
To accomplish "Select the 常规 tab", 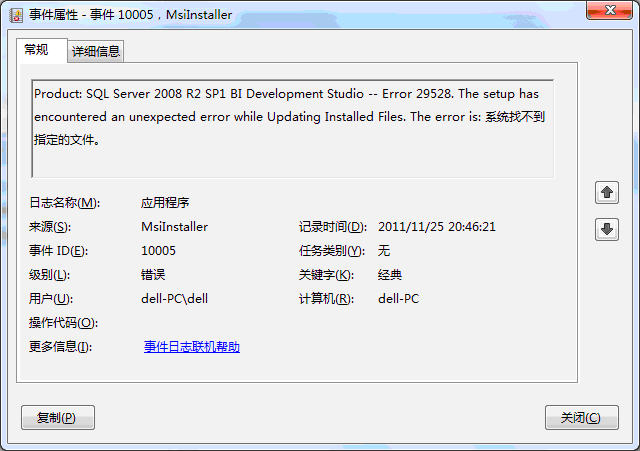I will pyautogui.click(x=42, y=50).
